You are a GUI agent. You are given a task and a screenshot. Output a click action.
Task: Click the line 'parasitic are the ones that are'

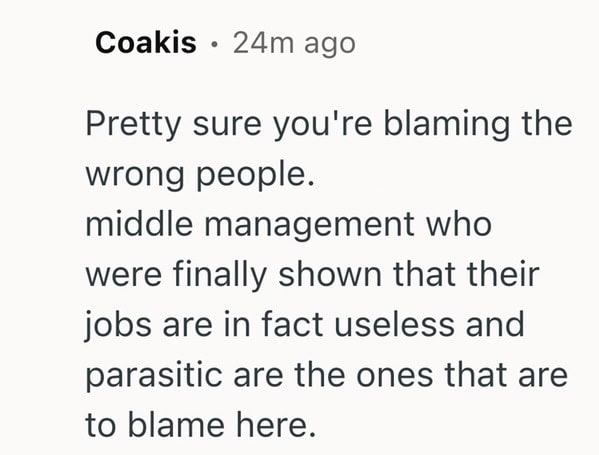click(327, 376)
